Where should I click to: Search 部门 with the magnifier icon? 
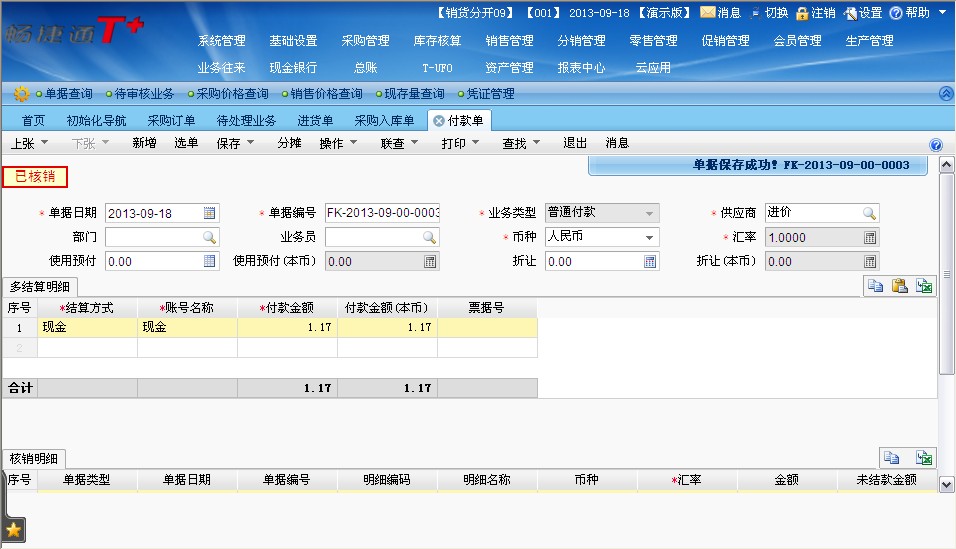pos(209,237)
